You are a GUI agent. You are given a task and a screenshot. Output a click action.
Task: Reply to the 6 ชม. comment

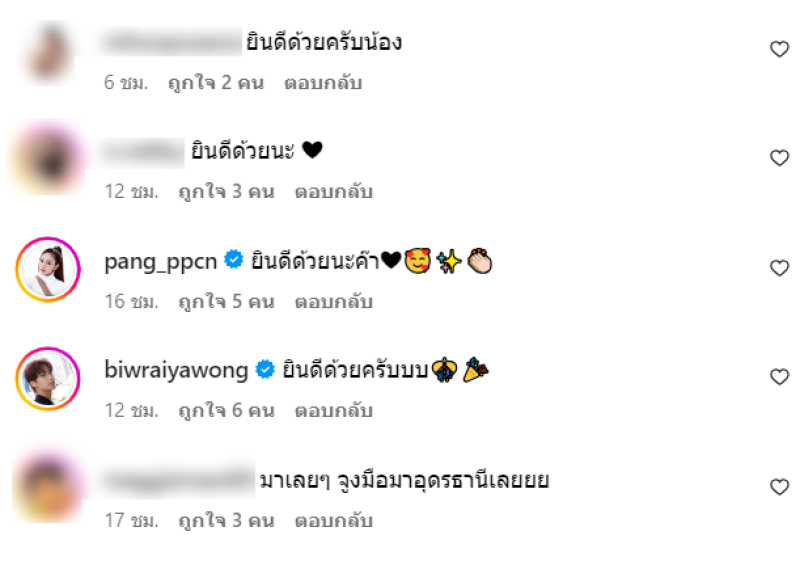(x=323, y=83)
